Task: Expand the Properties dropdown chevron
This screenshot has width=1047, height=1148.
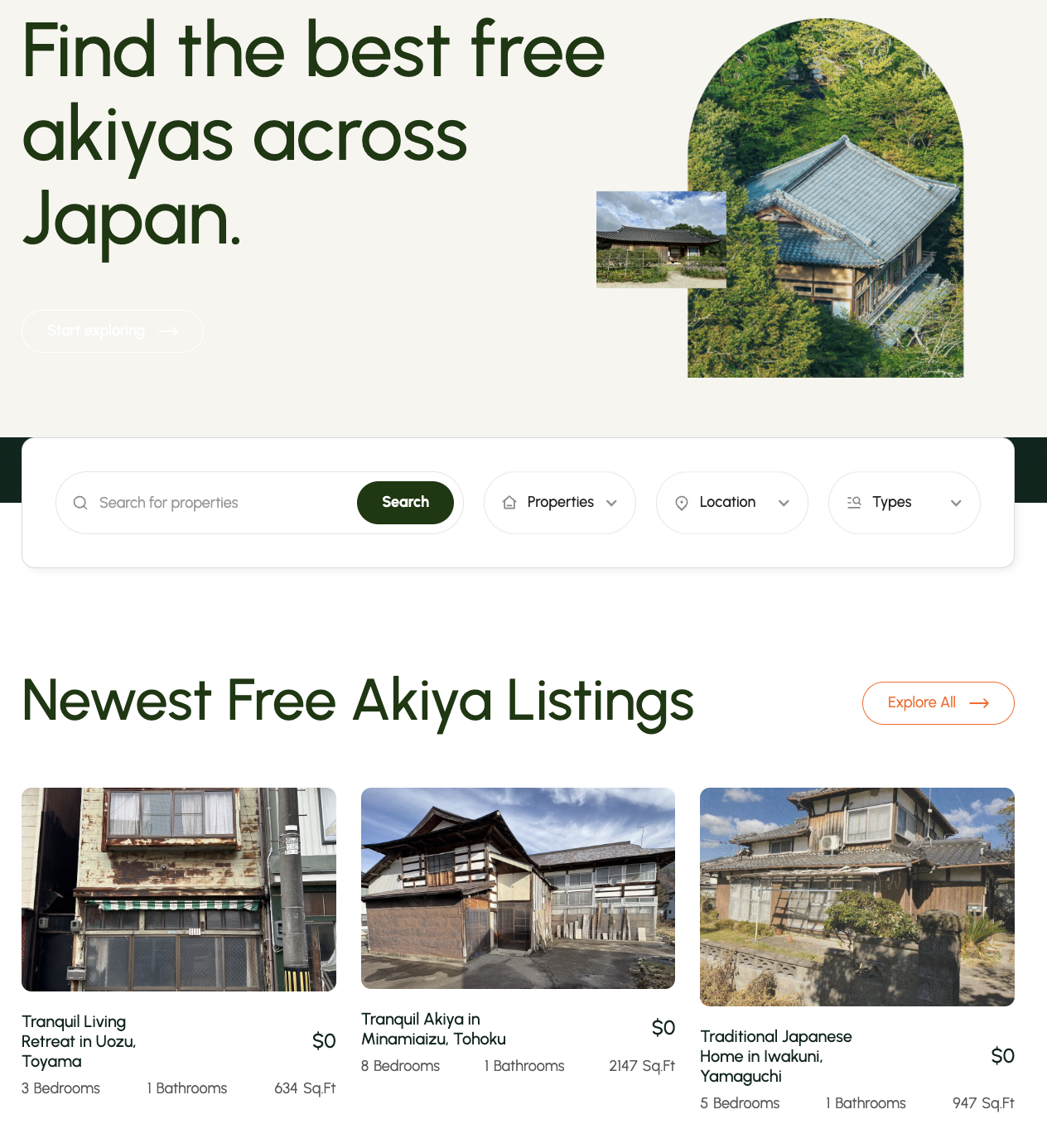Action: pyautogui.click(x=611, y=503)
